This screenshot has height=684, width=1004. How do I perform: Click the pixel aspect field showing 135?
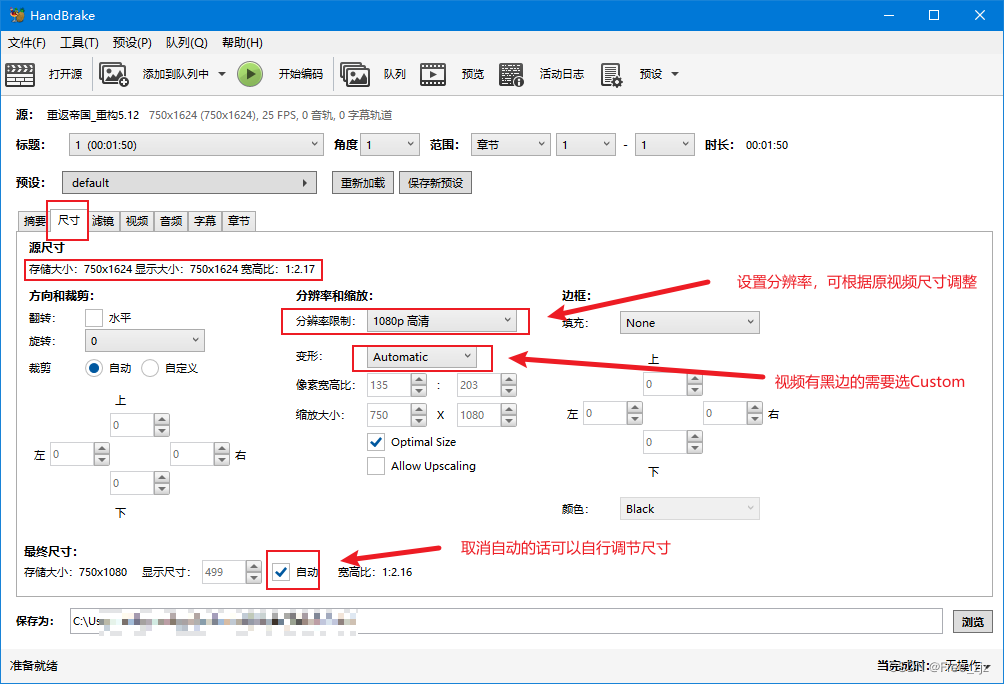[389, 385]
